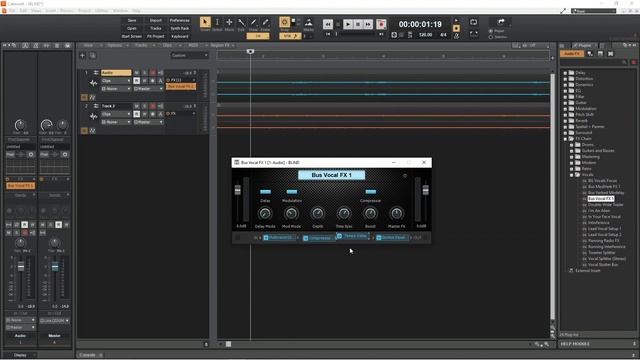Expand the Drums subfolder
The height and width of the screenshot is (360, 640).
click(572, 144)
